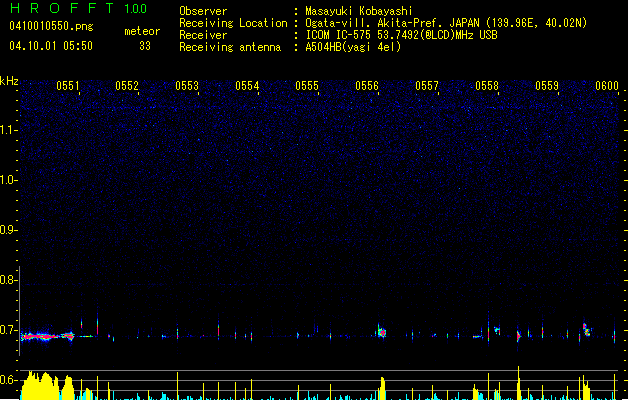The image size is (629, 400).
Task: Click the 0551 time marker
Action: [x=68, y=86]
